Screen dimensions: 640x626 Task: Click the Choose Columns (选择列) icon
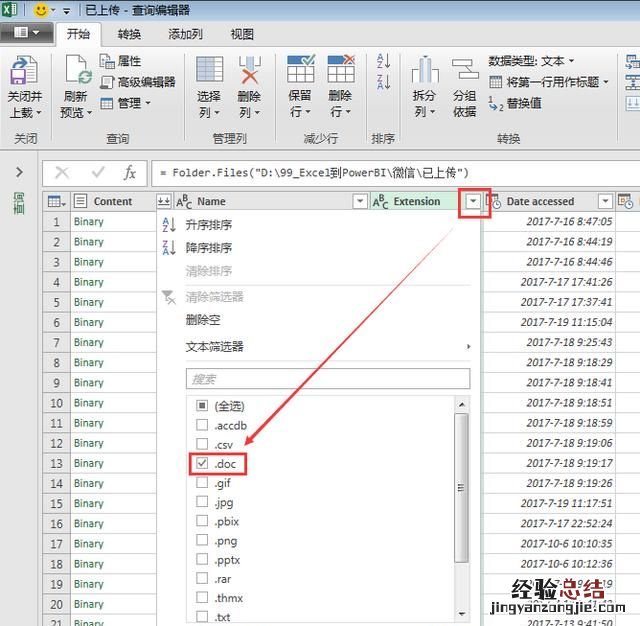[209, 69]
